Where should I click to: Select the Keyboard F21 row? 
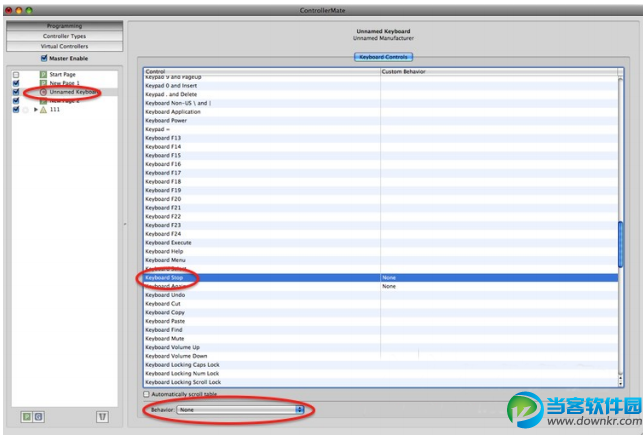381,208
